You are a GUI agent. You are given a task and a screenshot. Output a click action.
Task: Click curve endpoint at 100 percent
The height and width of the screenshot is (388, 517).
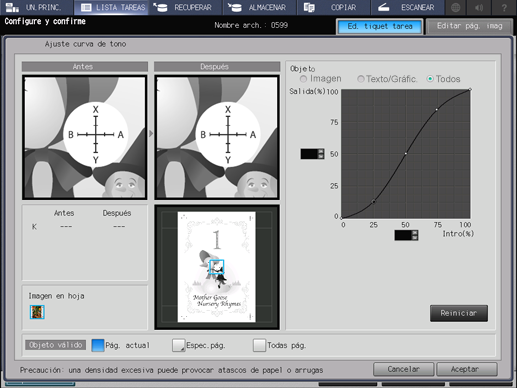point(470,89)
